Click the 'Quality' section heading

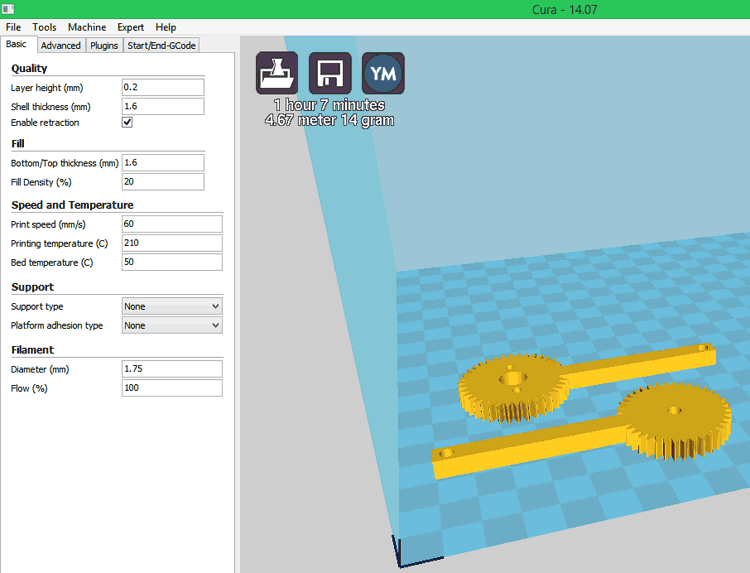[29, 68]
